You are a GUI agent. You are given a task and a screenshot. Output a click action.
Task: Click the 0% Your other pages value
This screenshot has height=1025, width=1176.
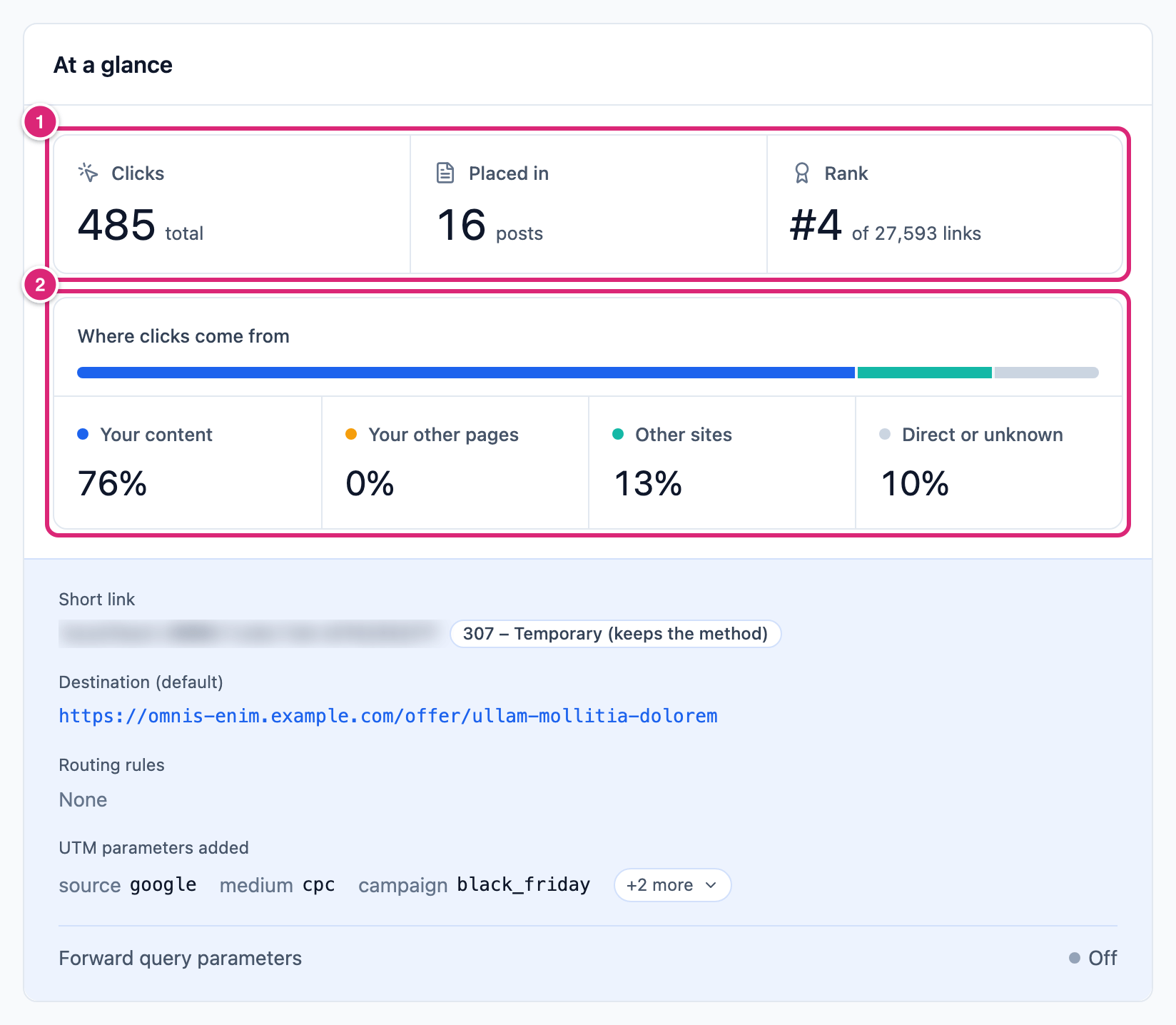click(370, 483)
